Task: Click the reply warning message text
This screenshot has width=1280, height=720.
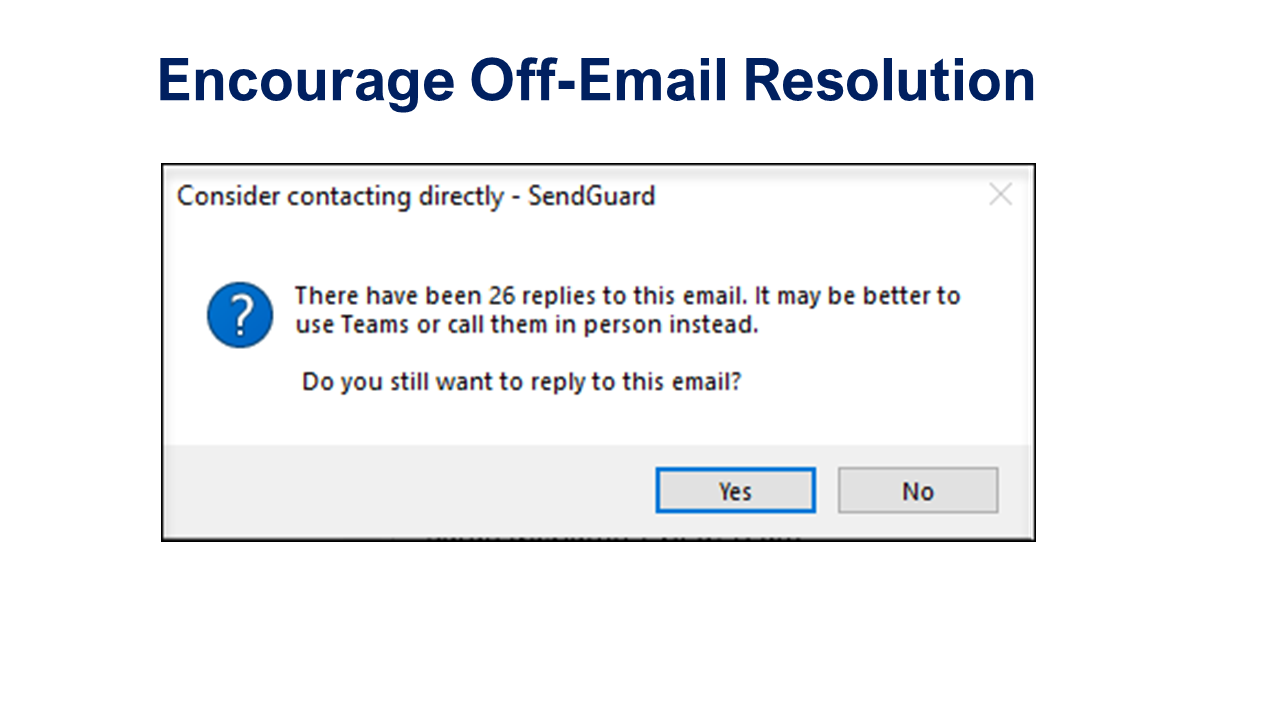Action: 627,310
